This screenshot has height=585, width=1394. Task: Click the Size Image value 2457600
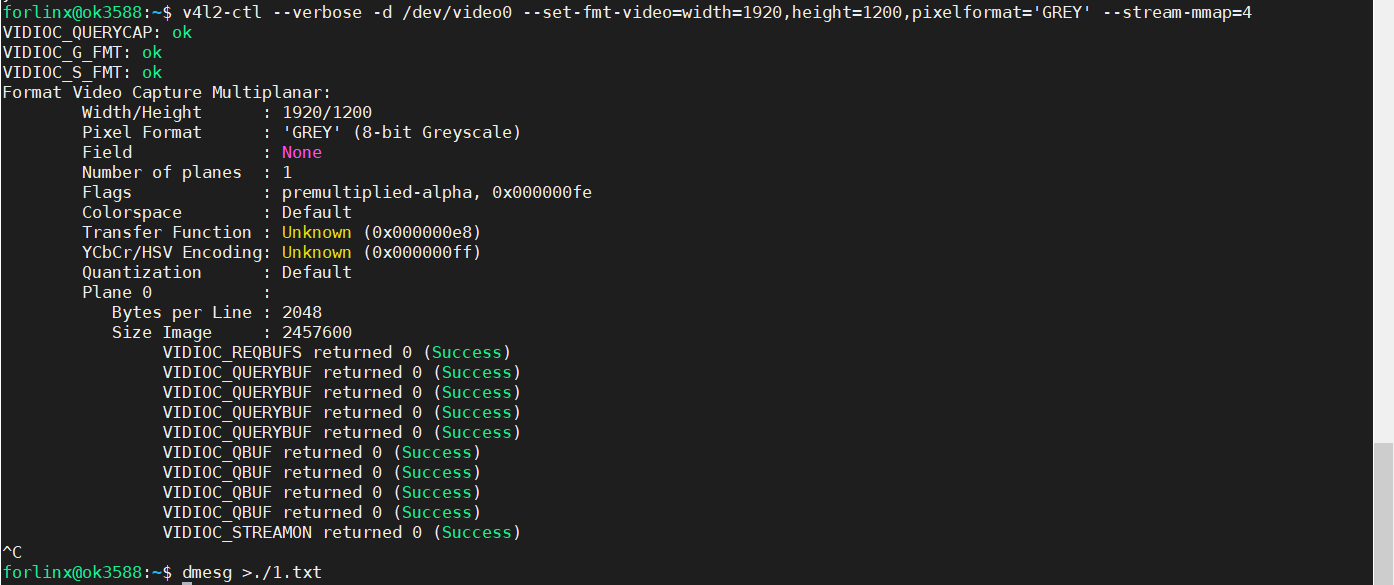[x=317, y=332]
